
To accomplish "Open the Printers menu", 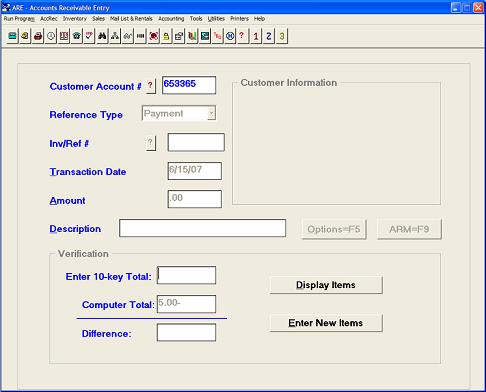I will (239, 19).
